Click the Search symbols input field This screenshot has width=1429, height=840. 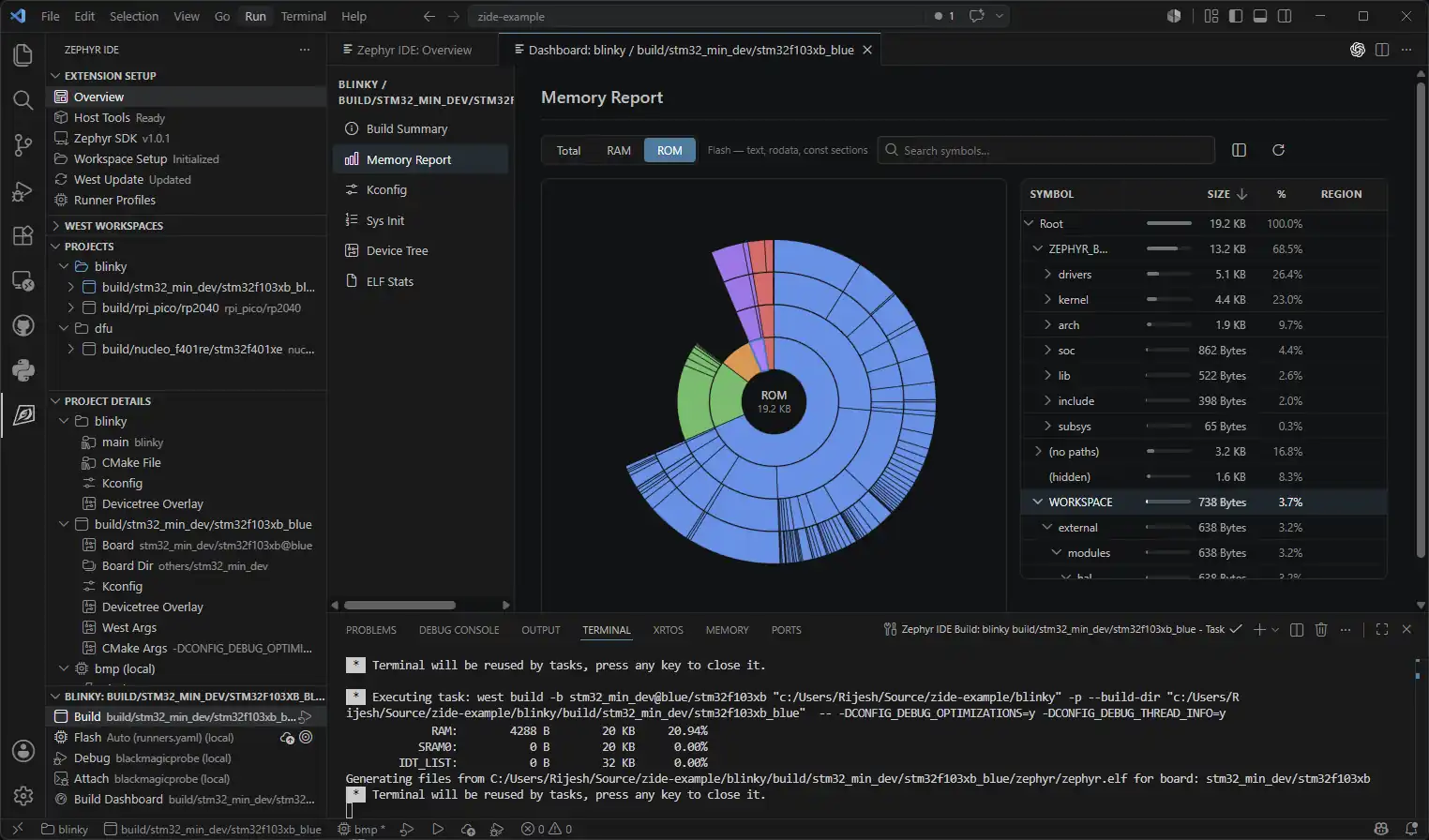pos(1046,150)
